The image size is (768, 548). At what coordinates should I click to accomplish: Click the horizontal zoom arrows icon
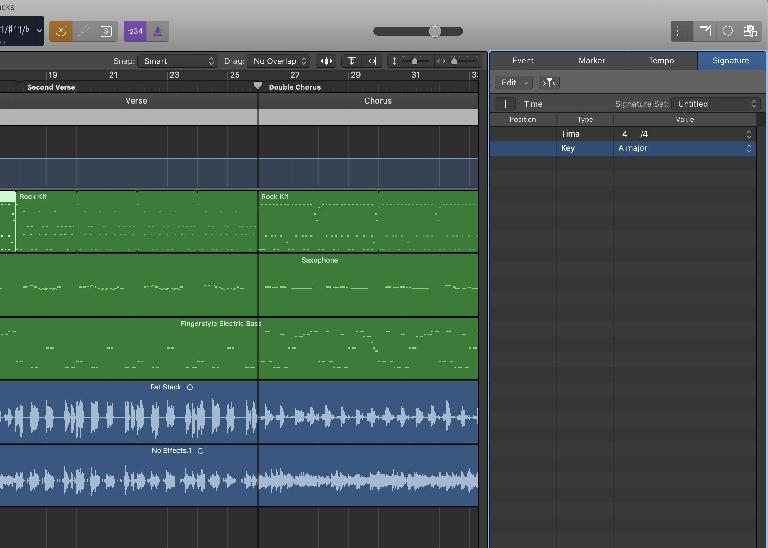click(441, 61)
